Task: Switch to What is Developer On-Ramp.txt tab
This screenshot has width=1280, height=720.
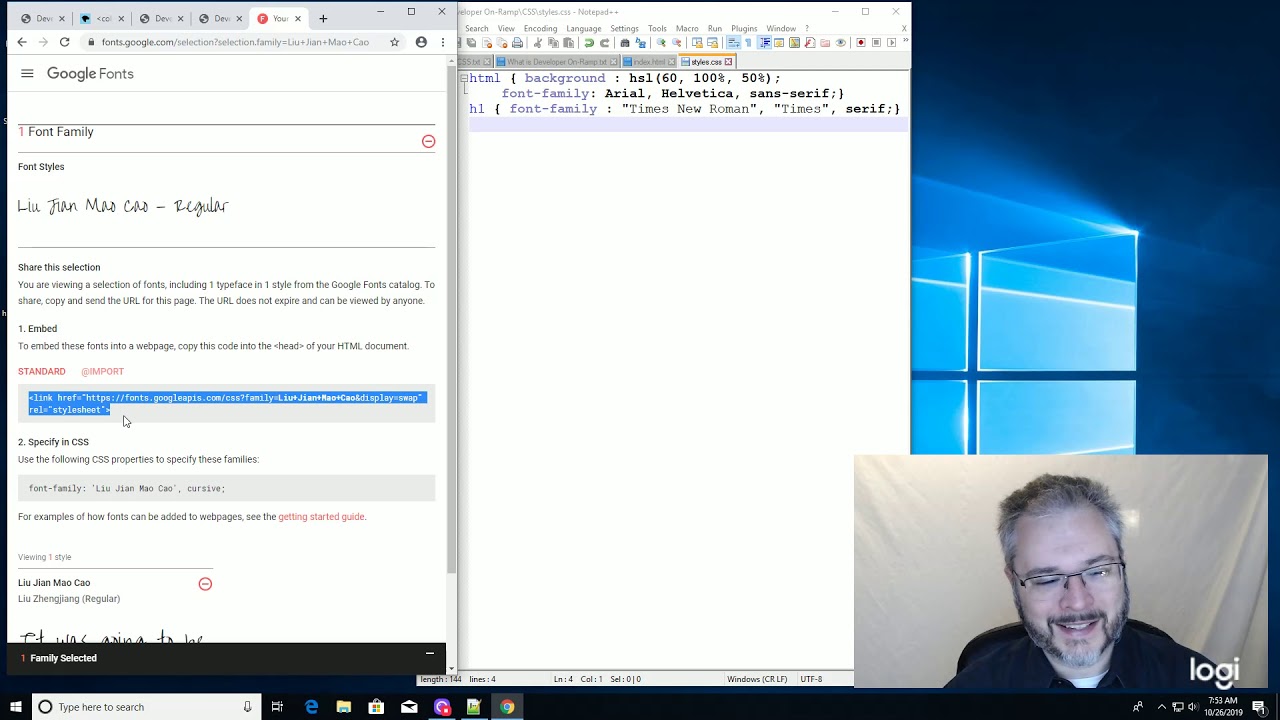Action: pos(557,62)
